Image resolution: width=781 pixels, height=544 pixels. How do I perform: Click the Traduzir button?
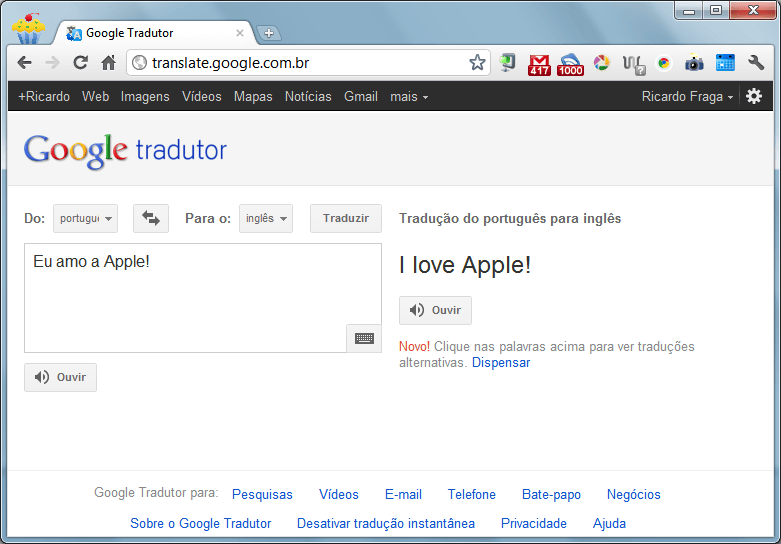pos(346,218)
